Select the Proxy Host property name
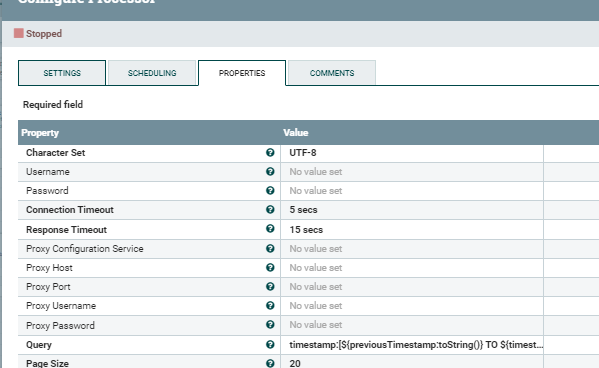This screenshot has width=599, height=368. coord(49,268)
